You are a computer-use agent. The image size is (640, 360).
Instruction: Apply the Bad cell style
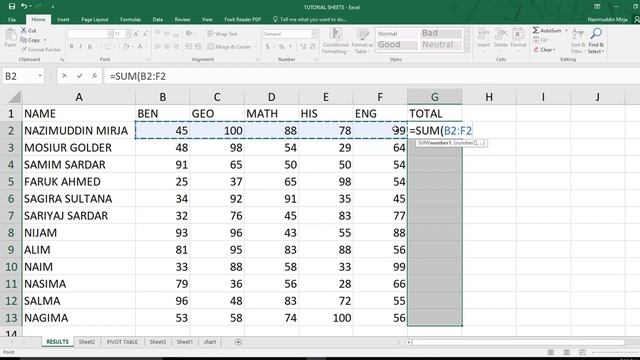click(x=441, y=33)
